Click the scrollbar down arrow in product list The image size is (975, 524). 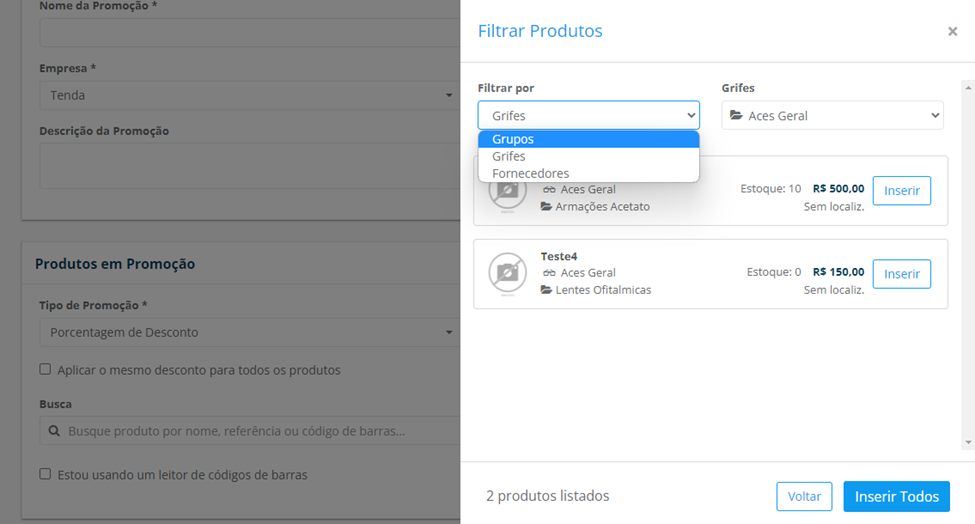coord(968,443)
